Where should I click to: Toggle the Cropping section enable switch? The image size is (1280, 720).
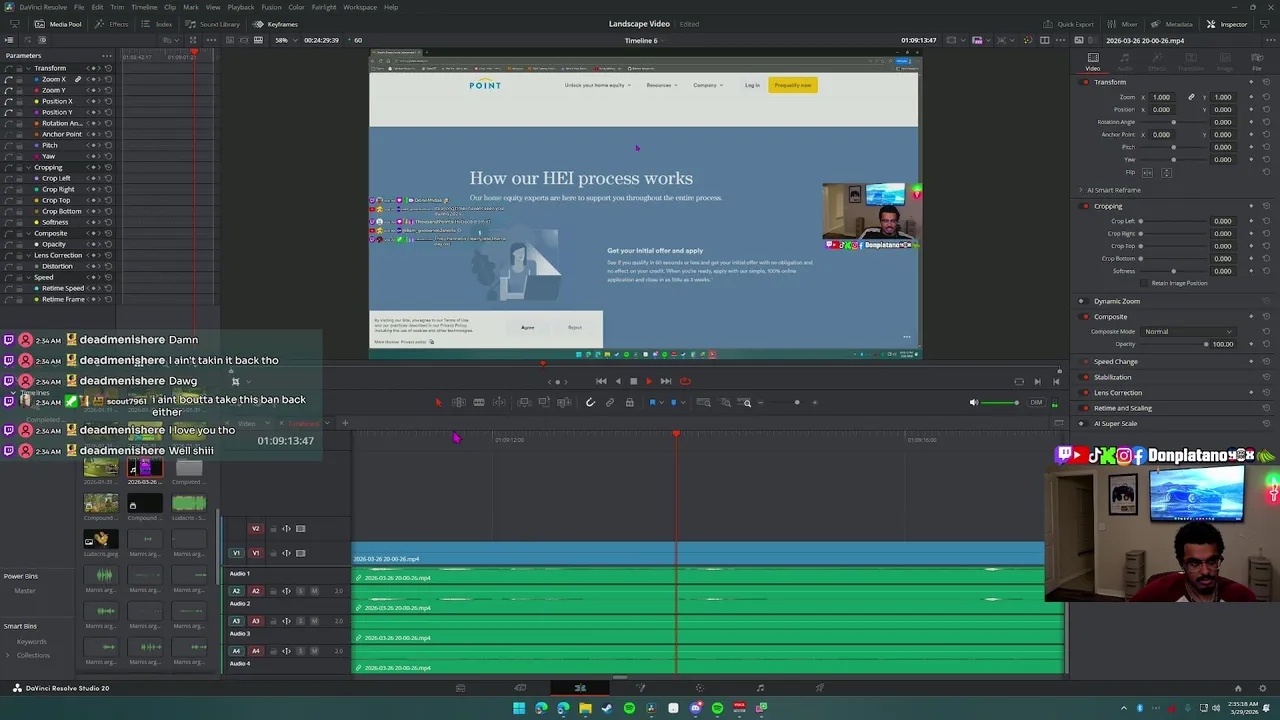pos(1086,206)
